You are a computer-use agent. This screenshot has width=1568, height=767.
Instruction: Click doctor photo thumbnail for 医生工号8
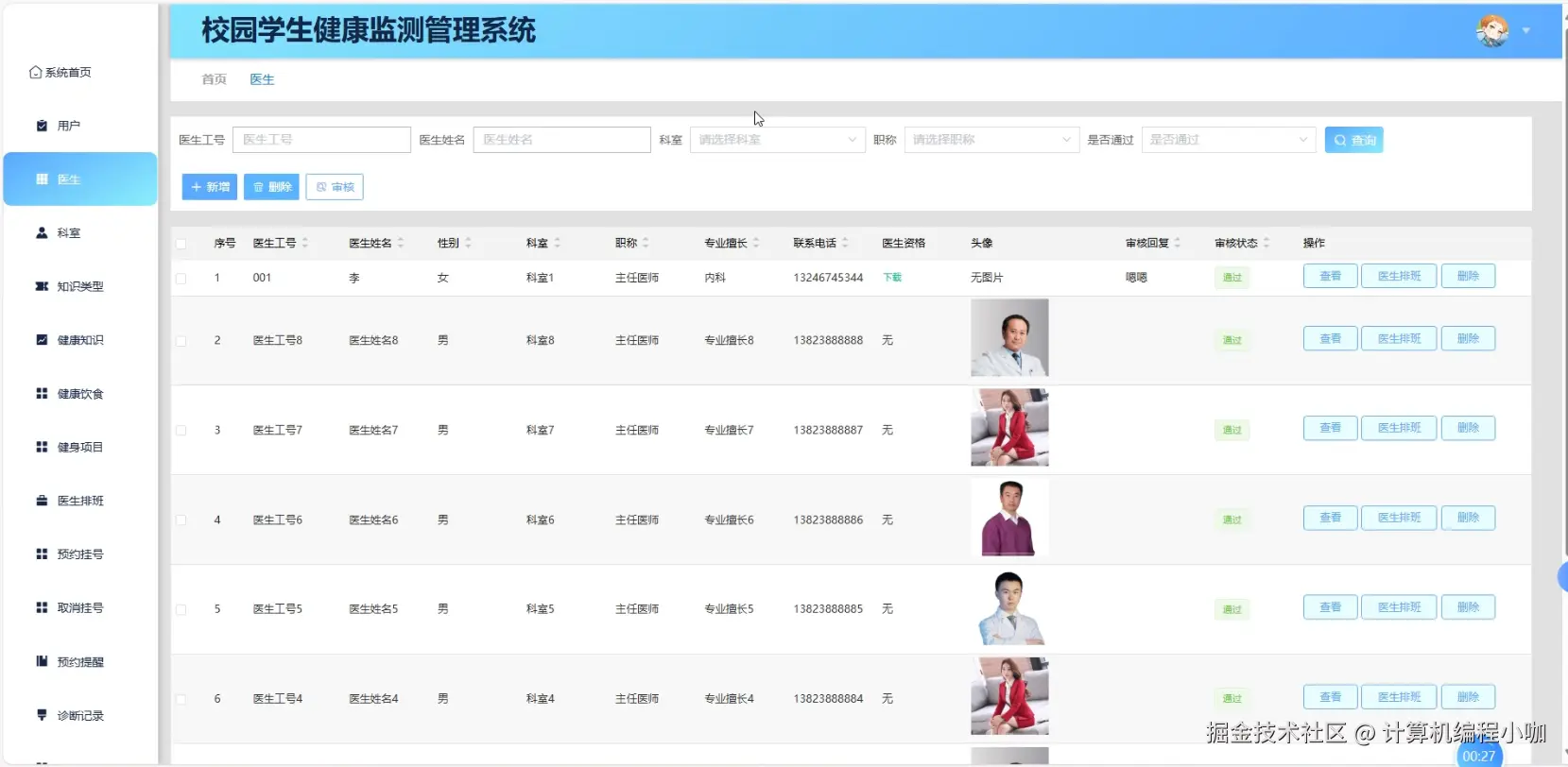pos(1009,338)
